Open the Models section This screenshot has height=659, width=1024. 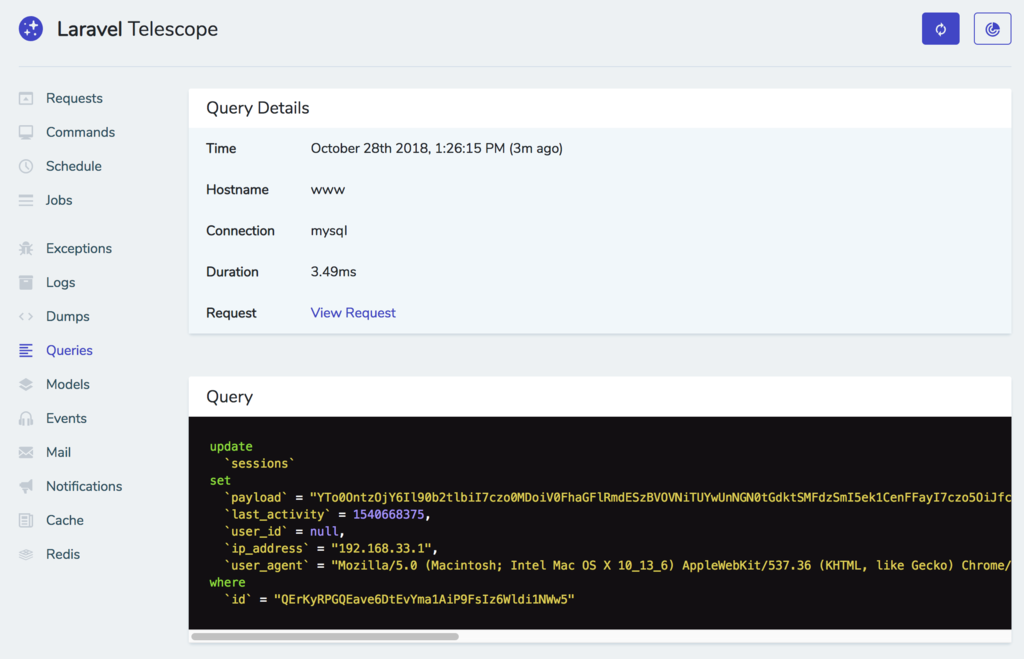[67, 384]
